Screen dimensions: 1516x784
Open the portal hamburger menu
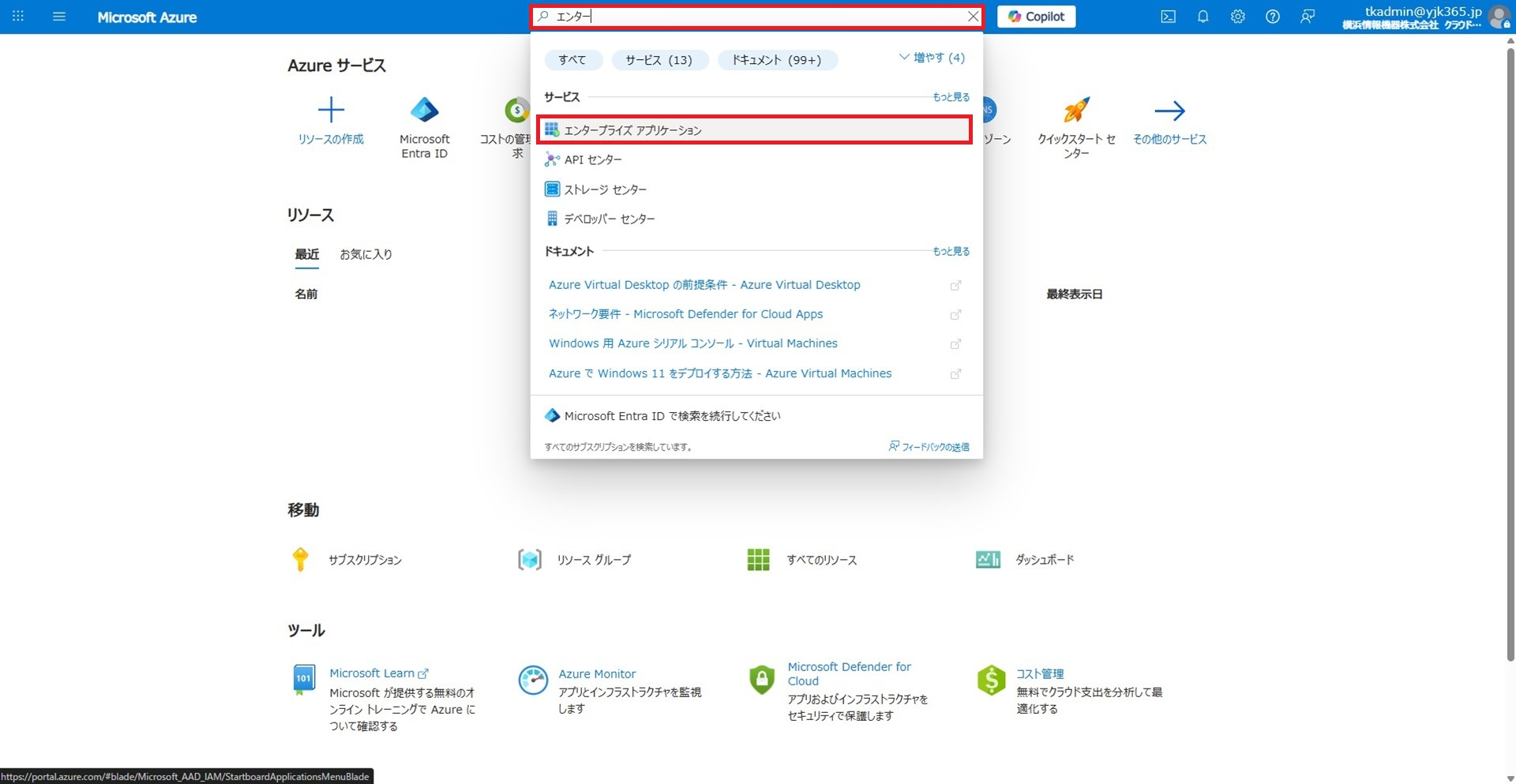(x=58, y=17)
